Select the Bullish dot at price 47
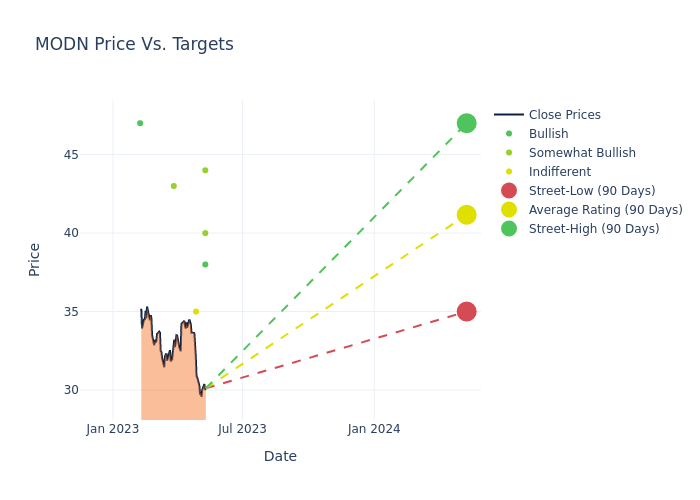700x500 pixels. [140, 123]
